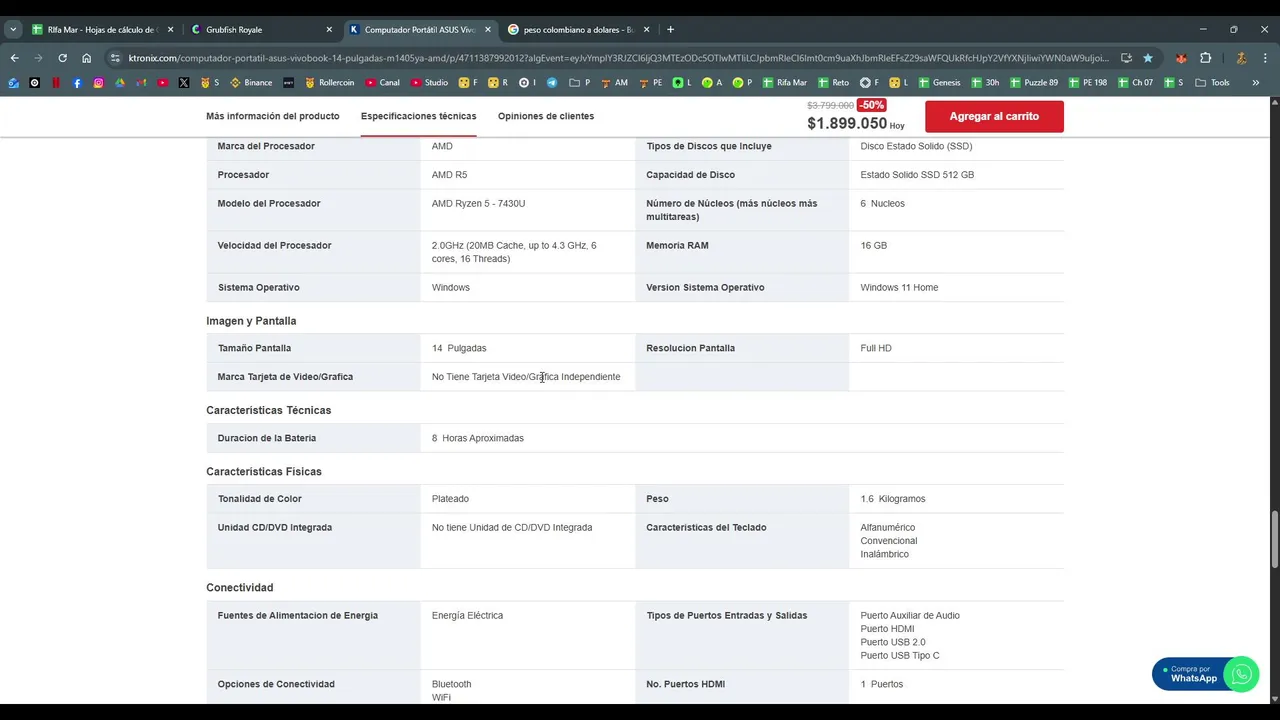The width and height of the screenshot is (1280, 720).
Task: Open Opiniones de clientes section
Action: [x=546, y=116]
